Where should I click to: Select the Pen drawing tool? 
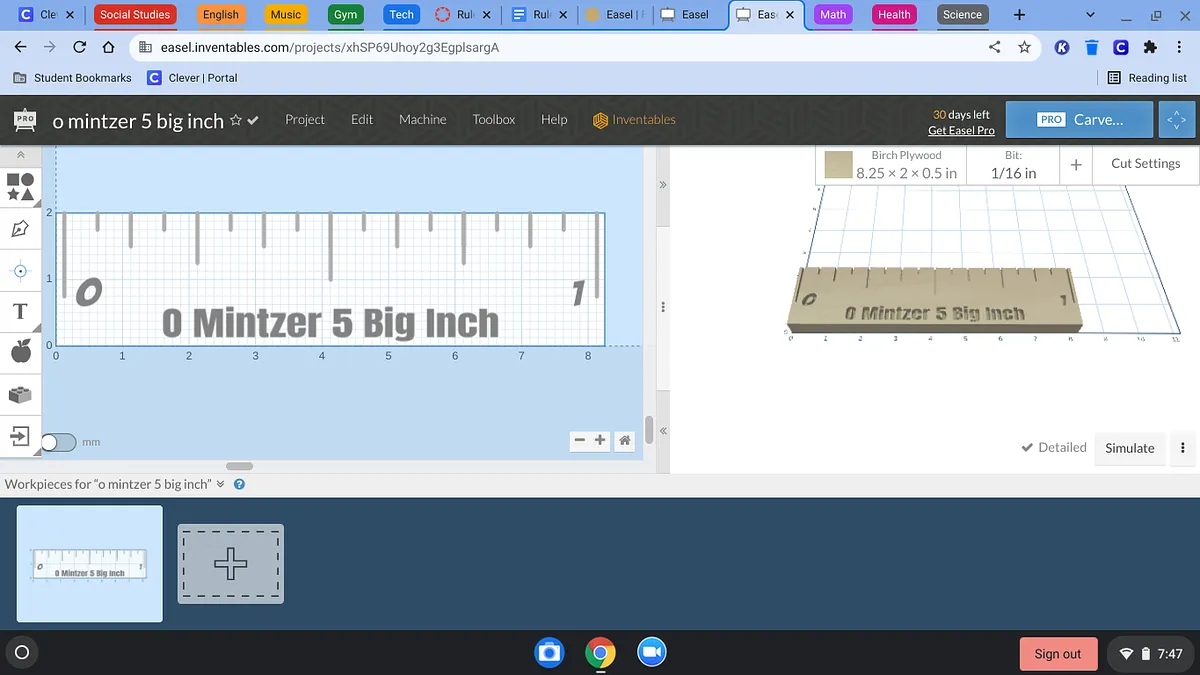[20, 229]
